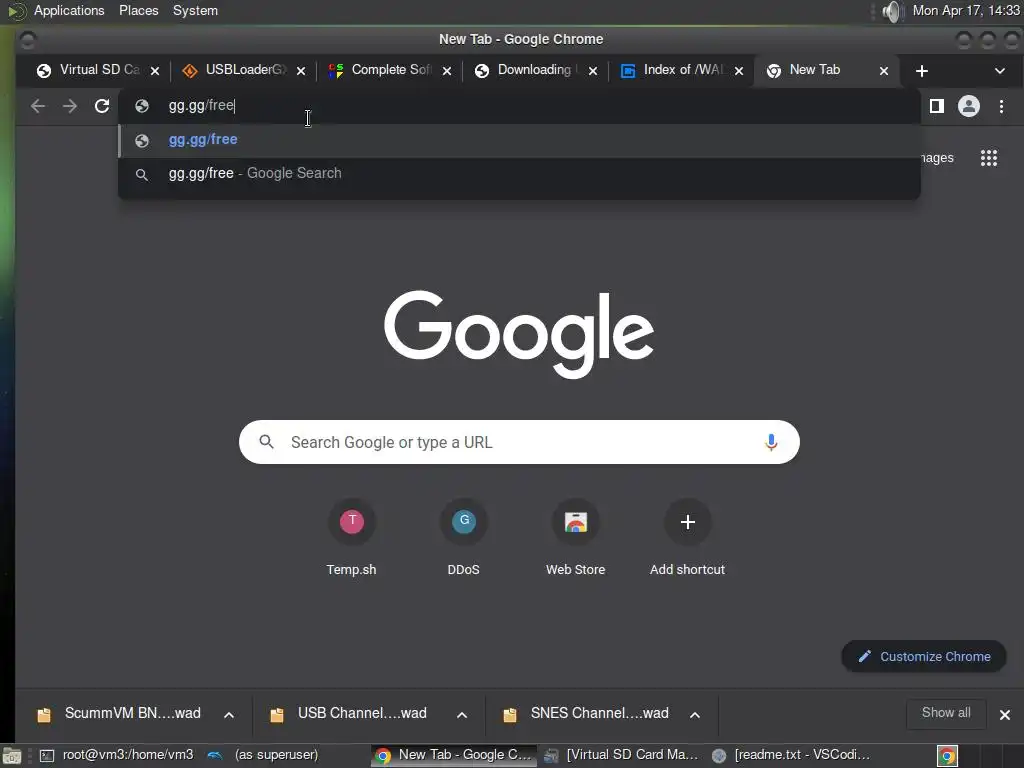Open Chrome's three-dot menu
Image resolution: width=1024 pixels, height=768 pixels.
pyautogui.click(x=1001, y=106)
